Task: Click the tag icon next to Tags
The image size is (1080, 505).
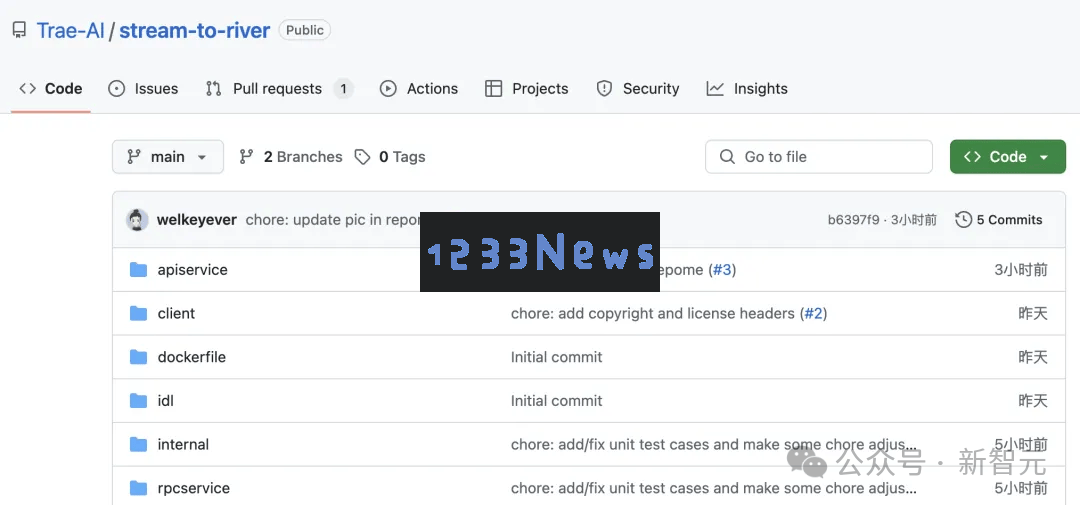Action: 362,157
